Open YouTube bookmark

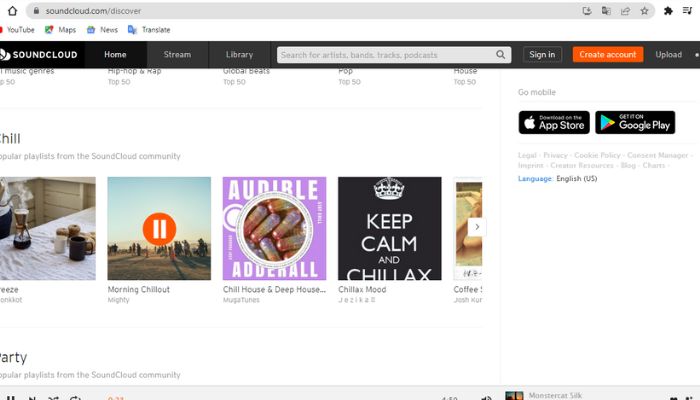coord(17,30)
